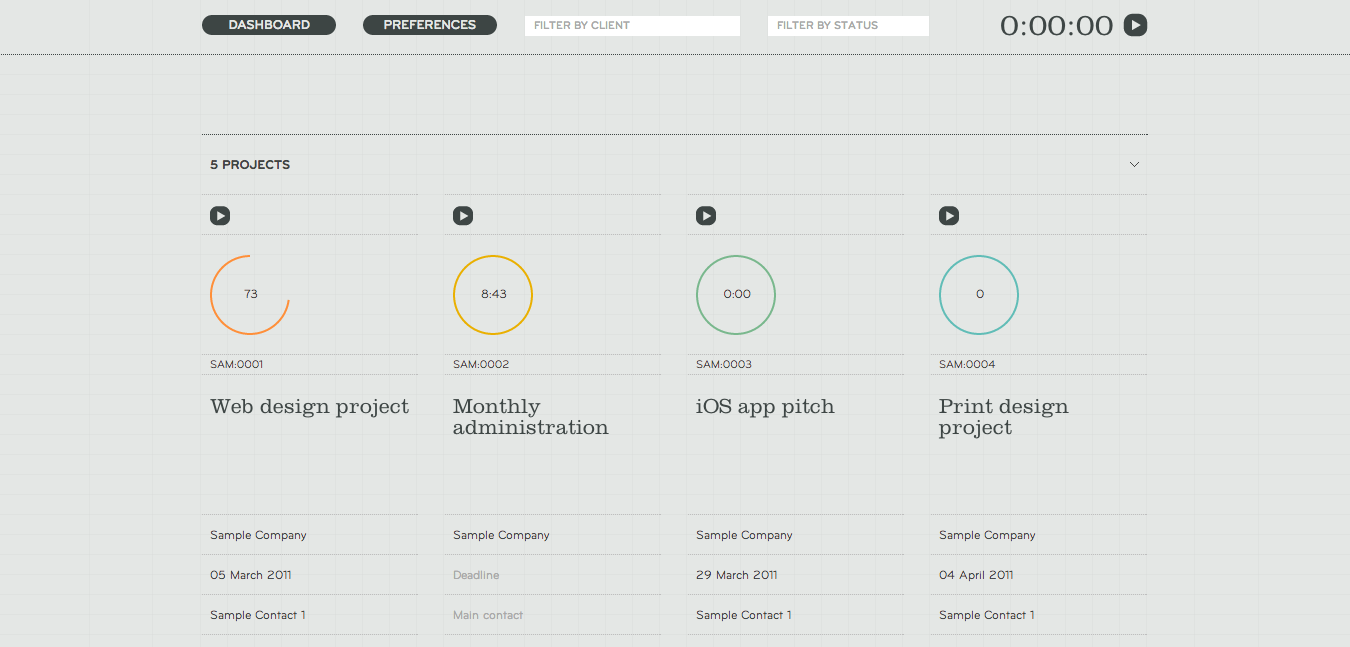The height and width of the screenshot is (647, 1350).
Task: Click the green circle showing 0:00
Action: 736,294
